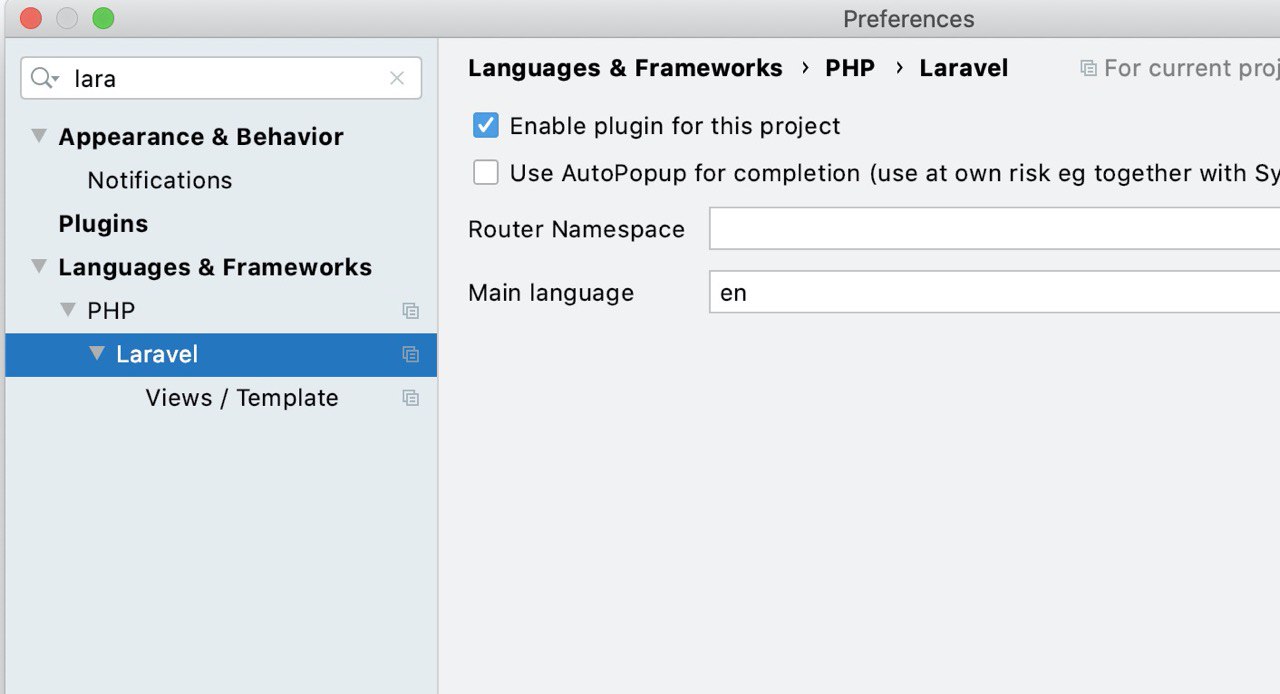Collapse the PHP tree node
The image size is (1280, 694).
click(68, 310)
